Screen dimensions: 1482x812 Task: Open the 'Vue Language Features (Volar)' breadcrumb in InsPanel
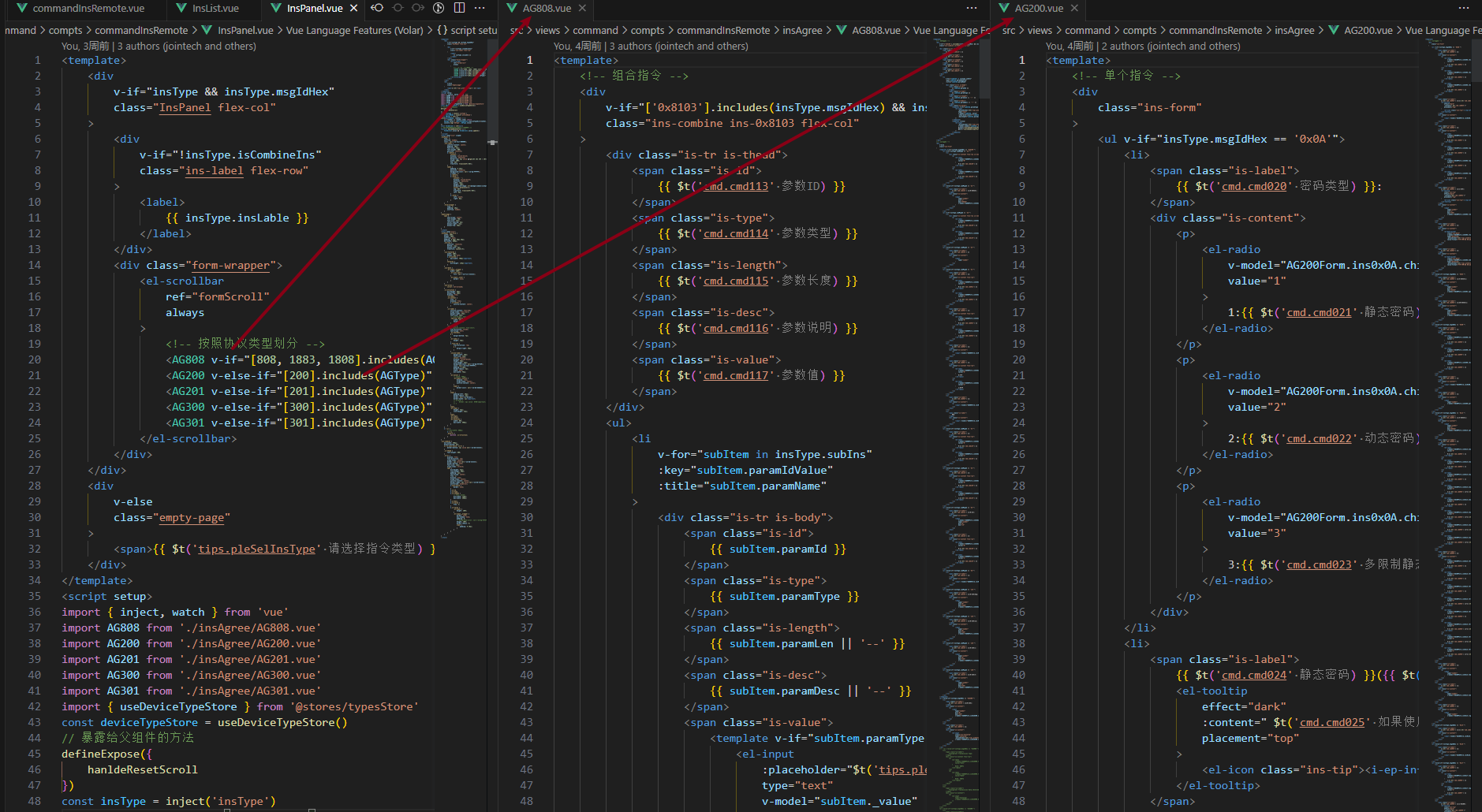[x=354, y=31]
